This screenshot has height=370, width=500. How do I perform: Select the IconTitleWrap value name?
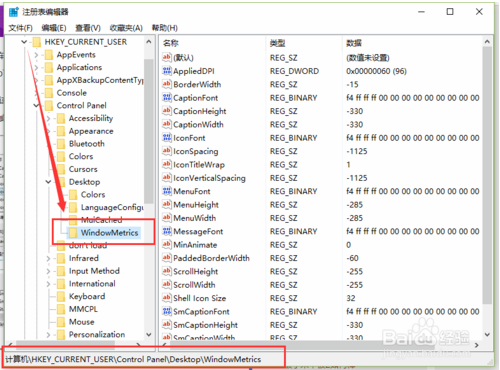[199, 165]
